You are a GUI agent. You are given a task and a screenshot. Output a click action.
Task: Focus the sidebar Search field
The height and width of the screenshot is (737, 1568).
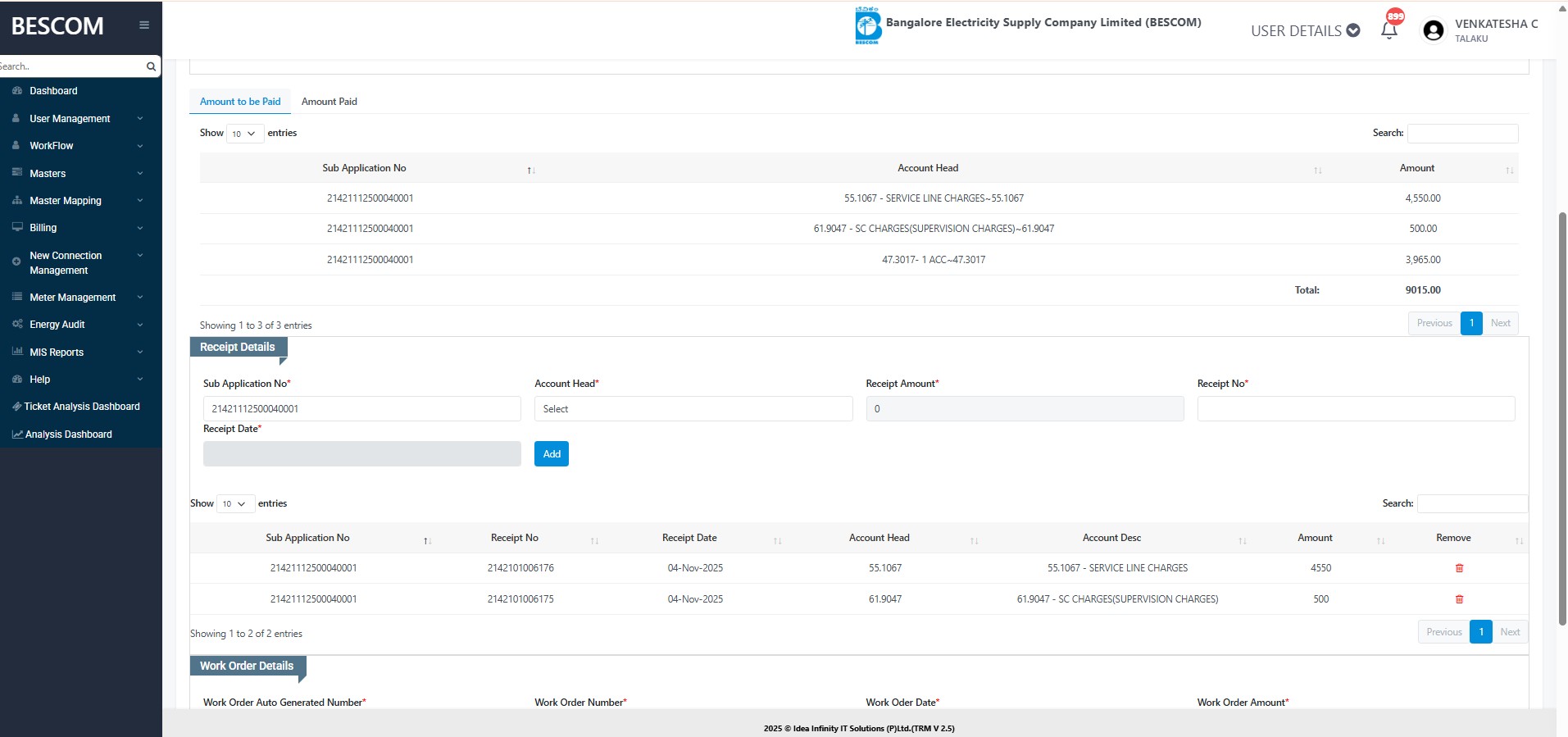tap(71, 66)
